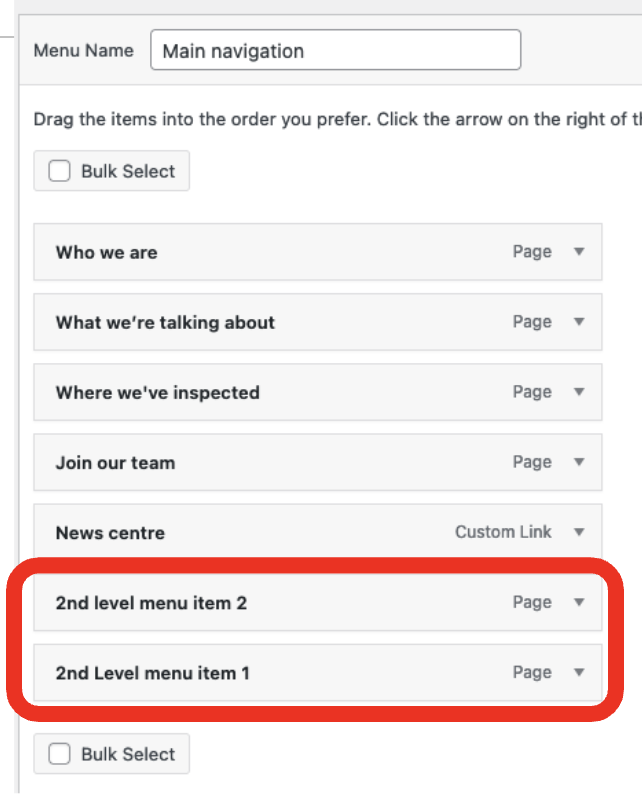Image resolution: width=642 pixels, height=794 pixels.
Task: Click the Custom Link type label
Action: pyautogui.click(x=503, y=532)
